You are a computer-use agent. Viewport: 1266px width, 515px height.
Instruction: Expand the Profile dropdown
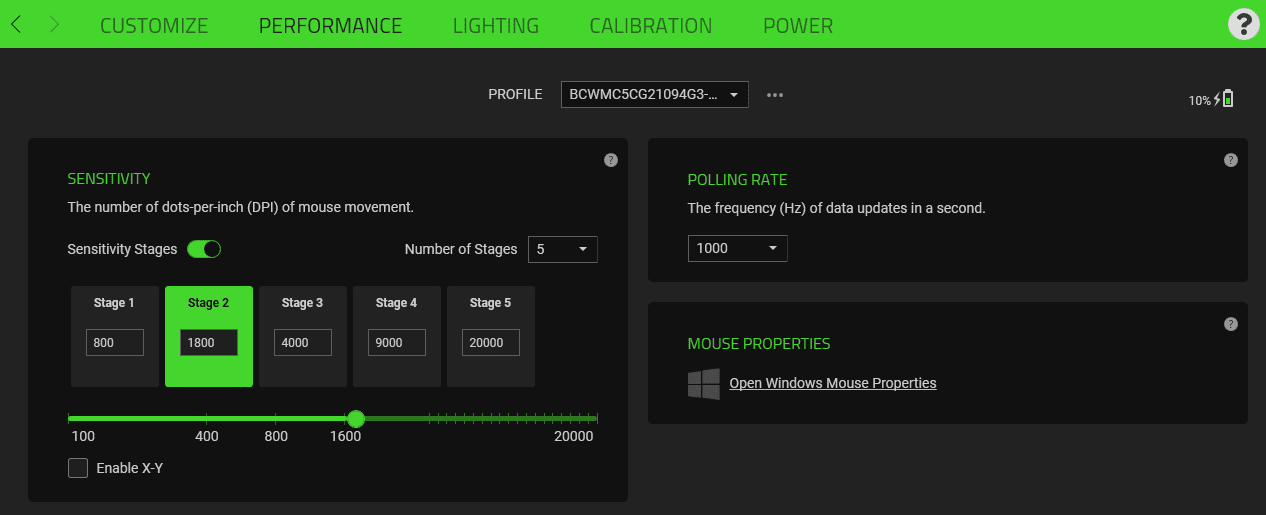tap(654, 95)
